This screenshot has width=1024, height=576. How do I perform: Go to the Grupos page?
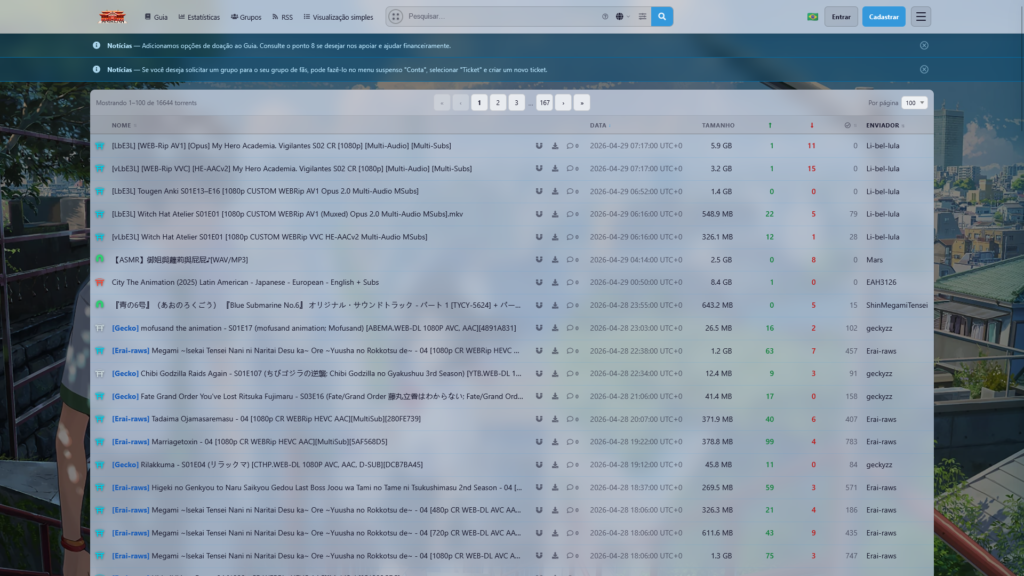(246, 17)
